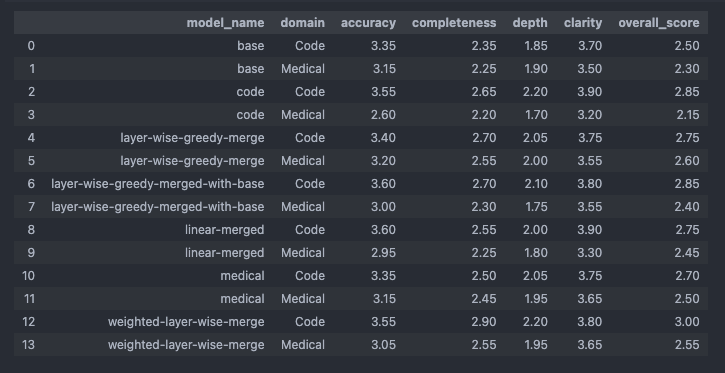Click domain 'Medical' in row 1
Screen dimensions: 725x373
[303, 69]
